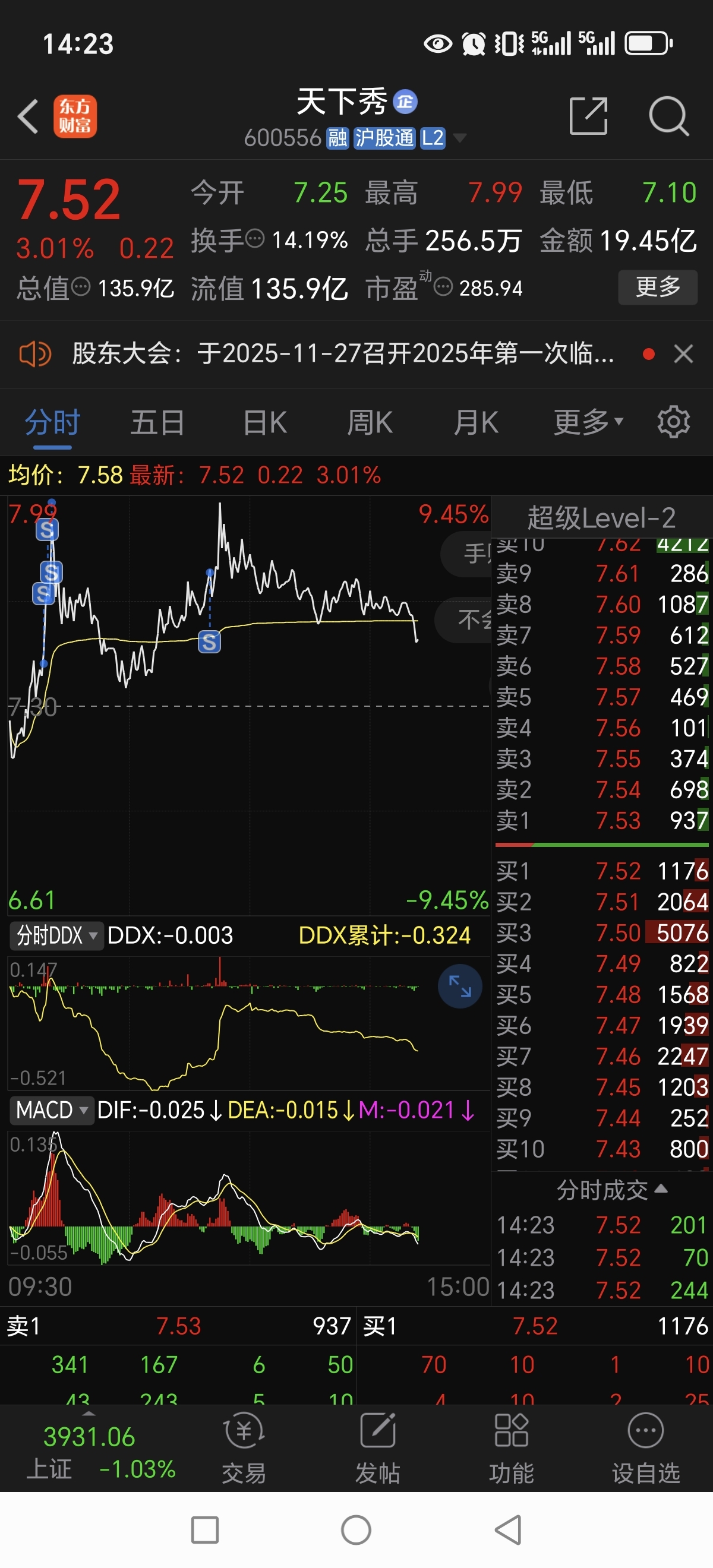Tap the expand chart fullscreen icon
The width and height of the screenshot is (713, 1568).
[460, 985]
